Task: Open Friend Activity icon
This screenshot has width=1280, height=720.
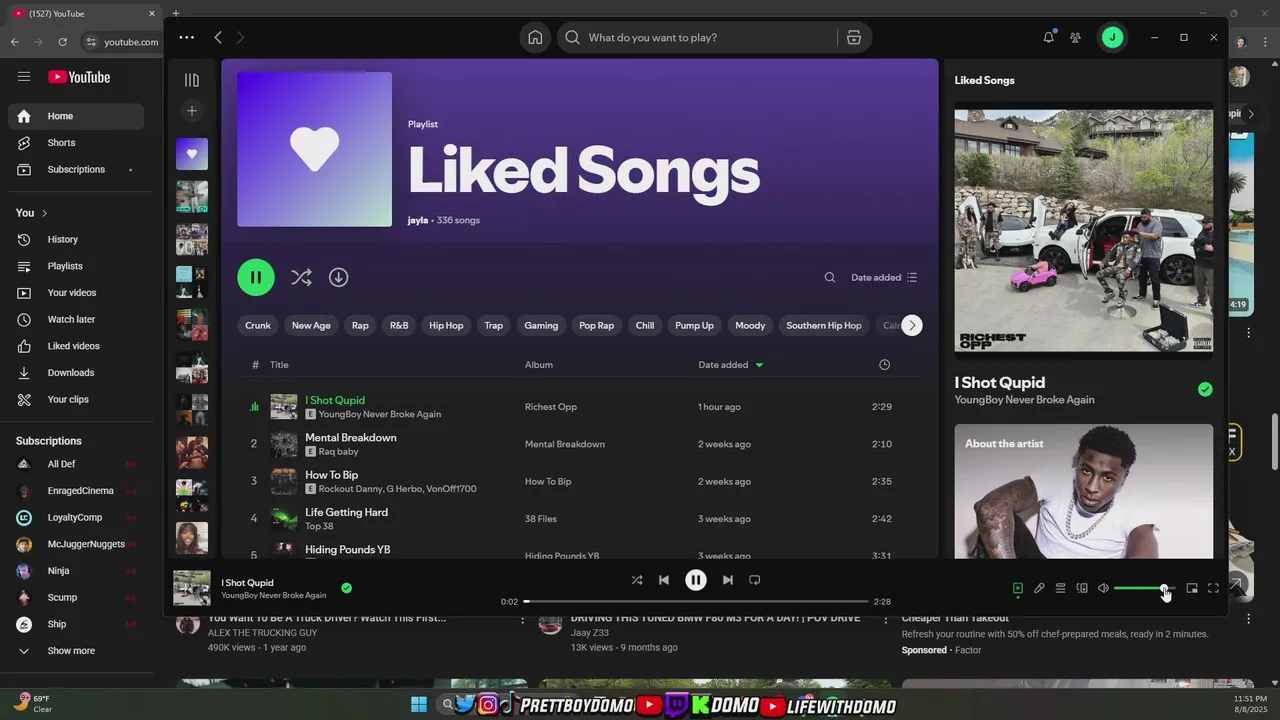Action: (1075, 37)
